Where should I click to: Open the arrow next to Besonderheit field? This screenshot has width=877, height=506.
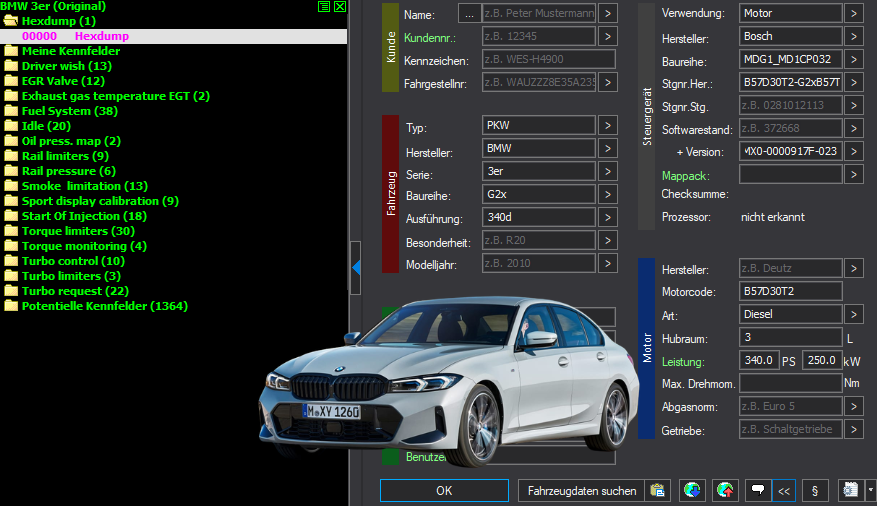point(608,240)
